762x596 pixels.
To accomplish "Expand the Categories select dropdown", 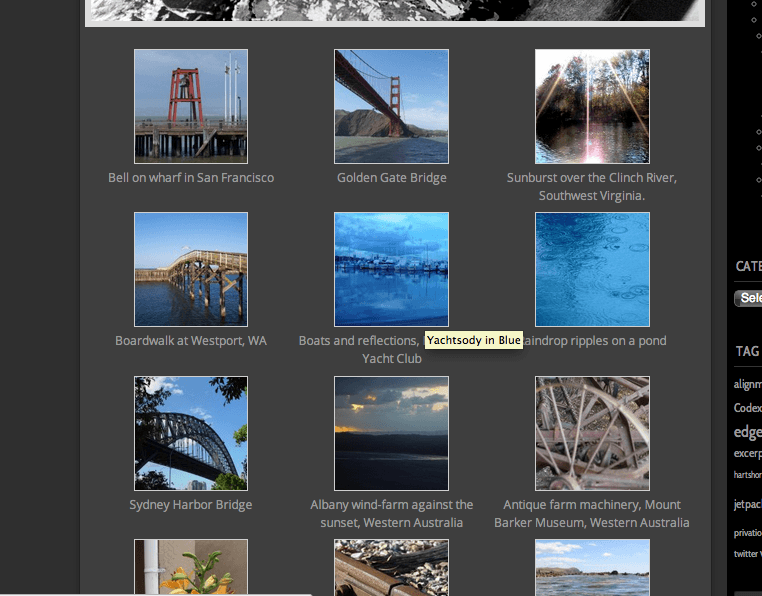I will click(x=748, y=298).
